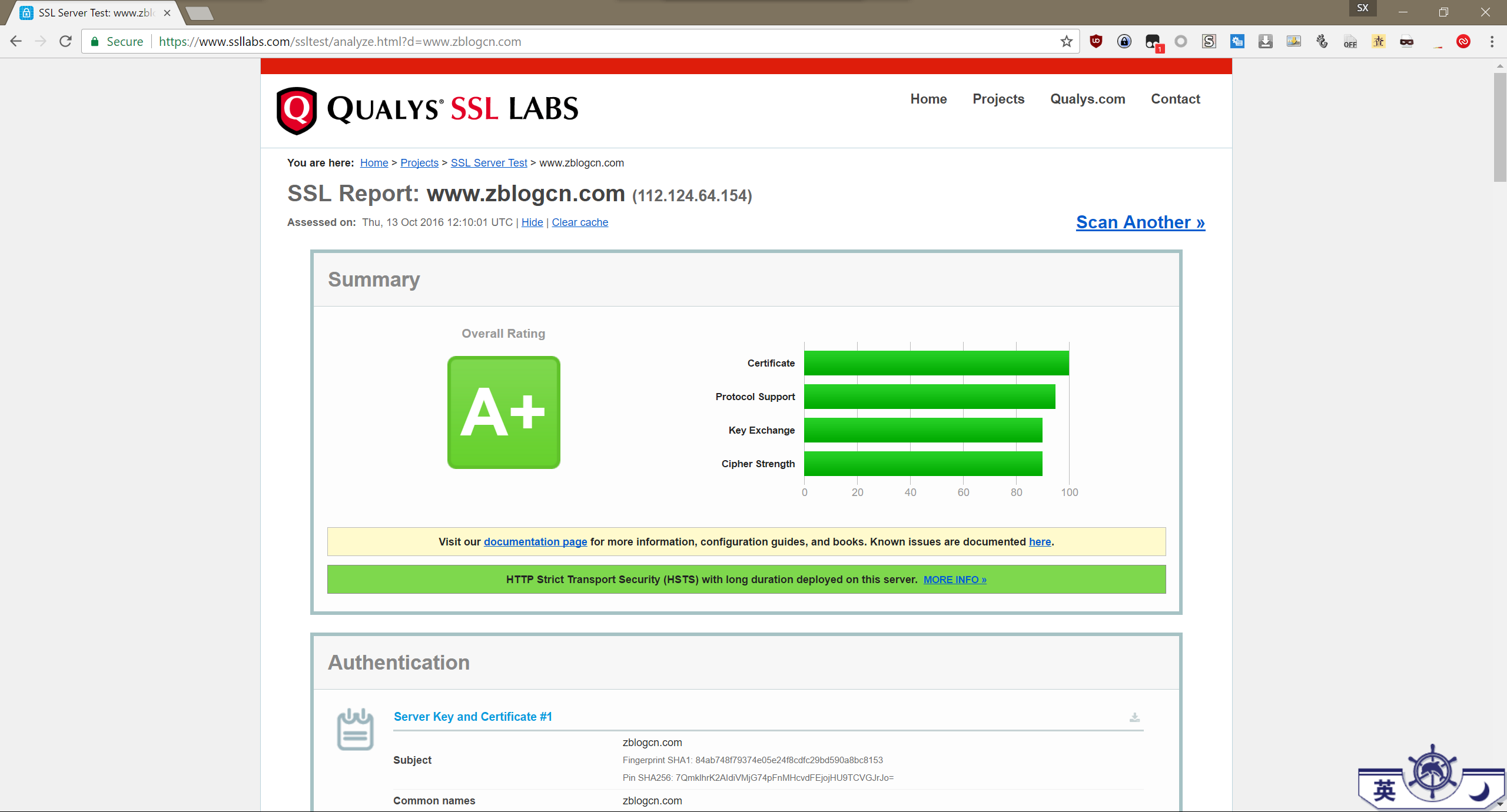The width and height of the screenshot is (1507, 812).
Task: Click the Qualys SSL Labs logo
Action: click(x=427, y=110)
